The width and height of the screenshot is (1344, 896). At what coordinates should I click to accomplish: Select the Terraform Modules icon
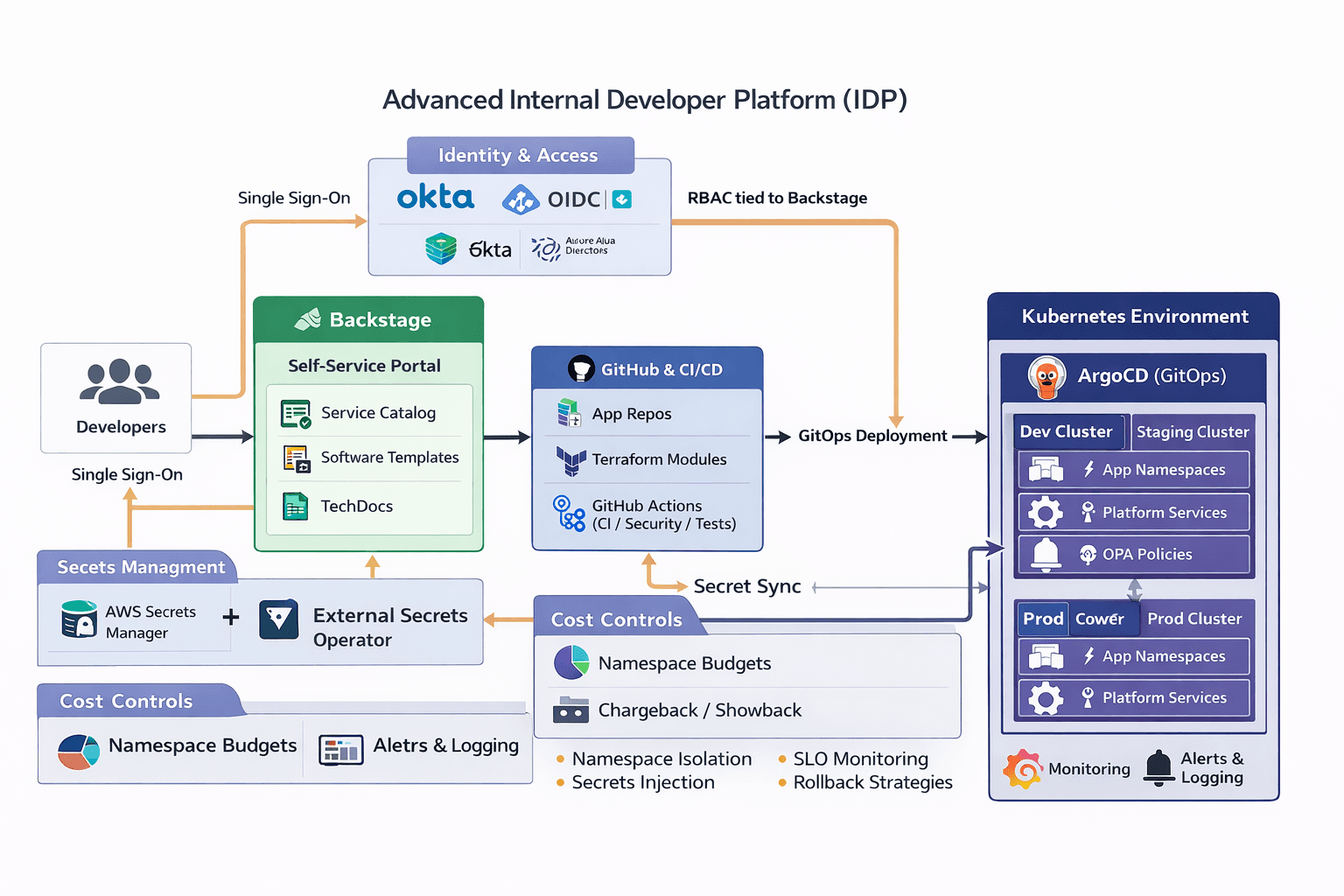pos(570,459)
